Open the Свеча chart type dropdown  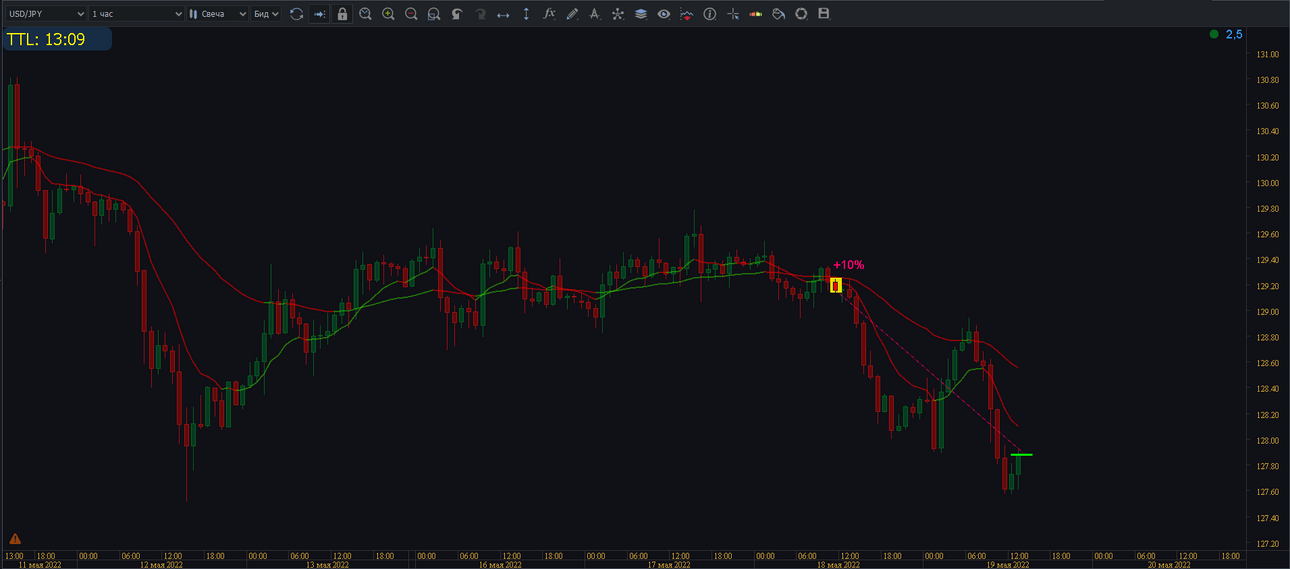coord(217,14)
